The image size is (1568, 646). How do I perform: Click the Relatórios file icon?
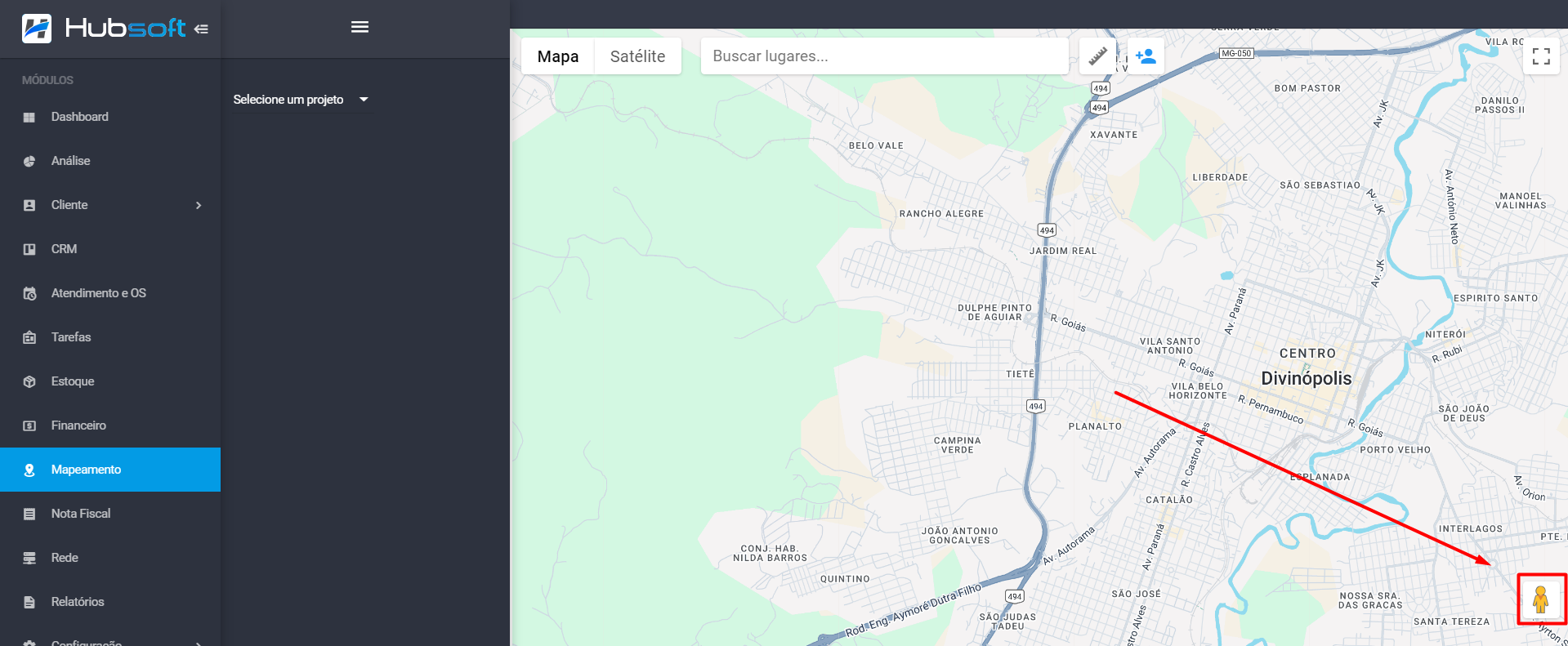[29, 602]
